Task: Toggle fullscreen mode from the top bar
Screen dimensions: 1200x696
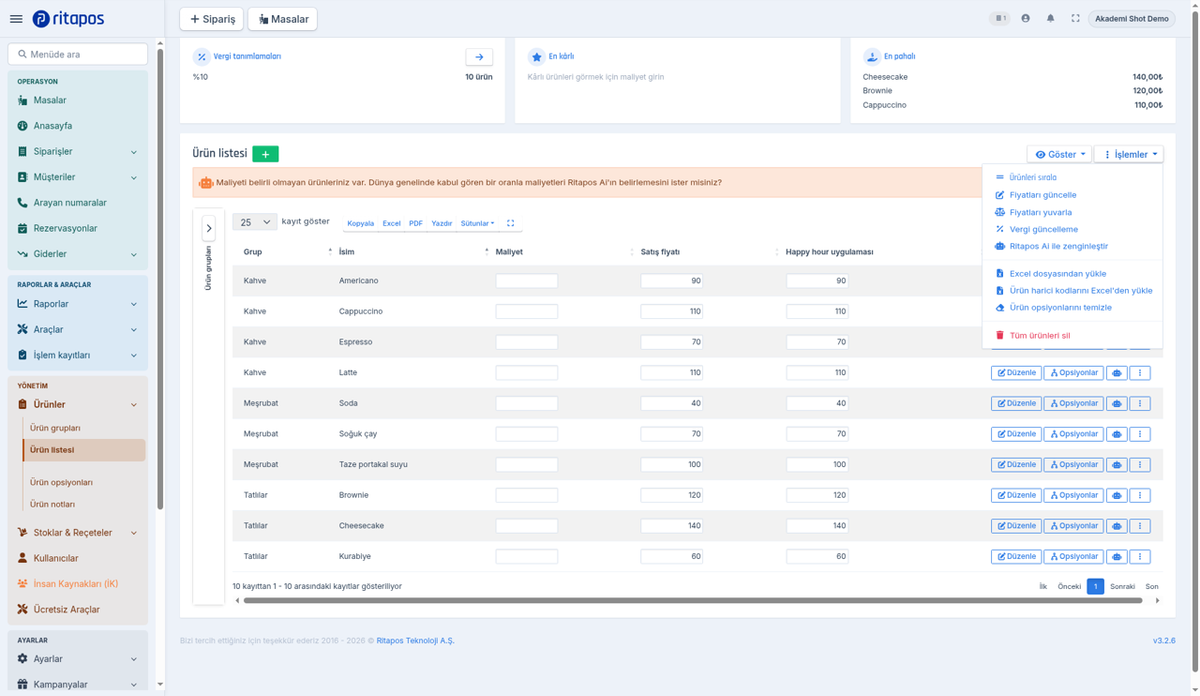Action: 1075,18
